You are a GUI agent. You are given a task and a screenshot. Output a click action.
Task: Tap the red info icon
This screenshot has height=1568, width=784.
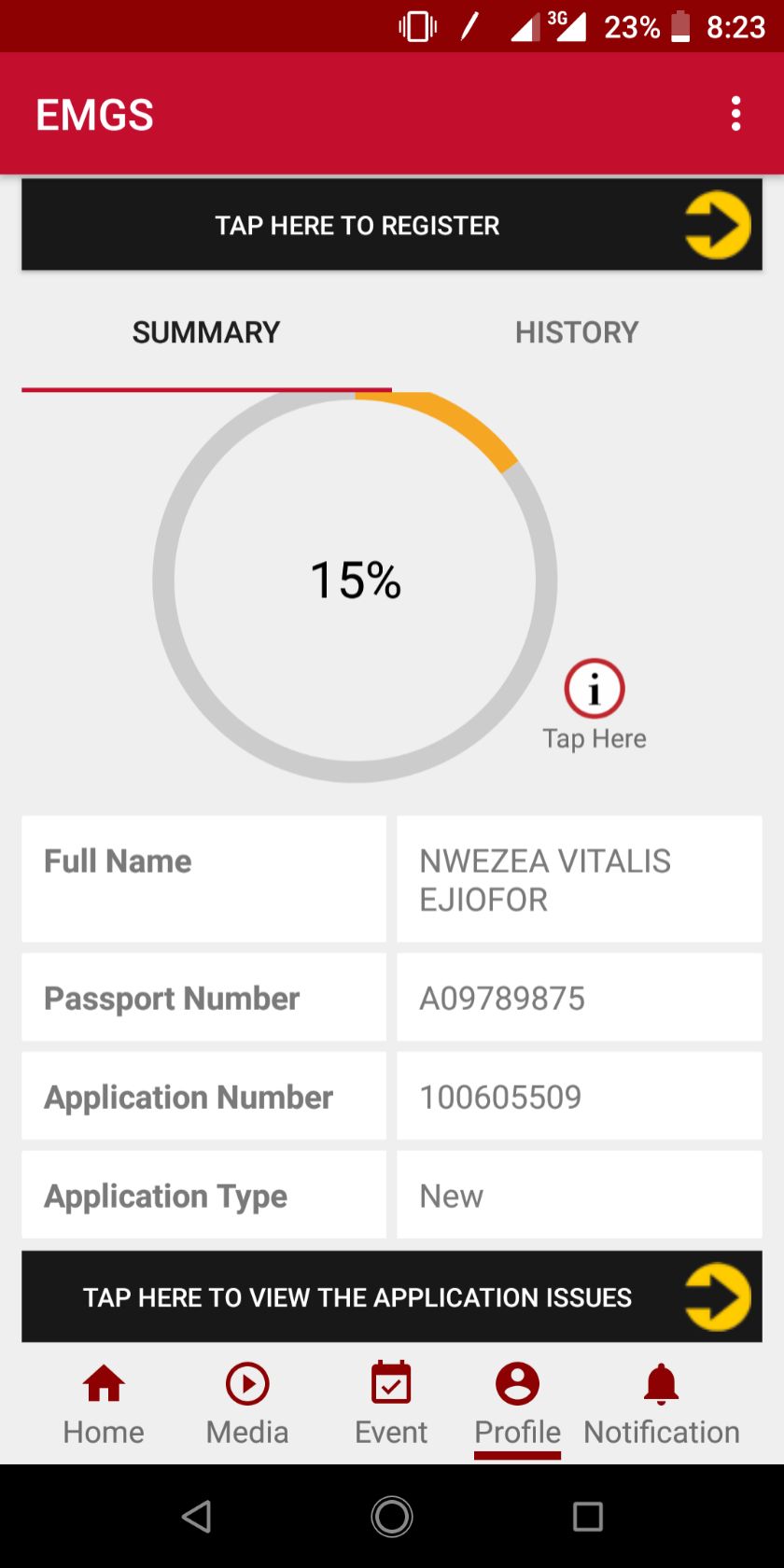click(x=595, y=689)
